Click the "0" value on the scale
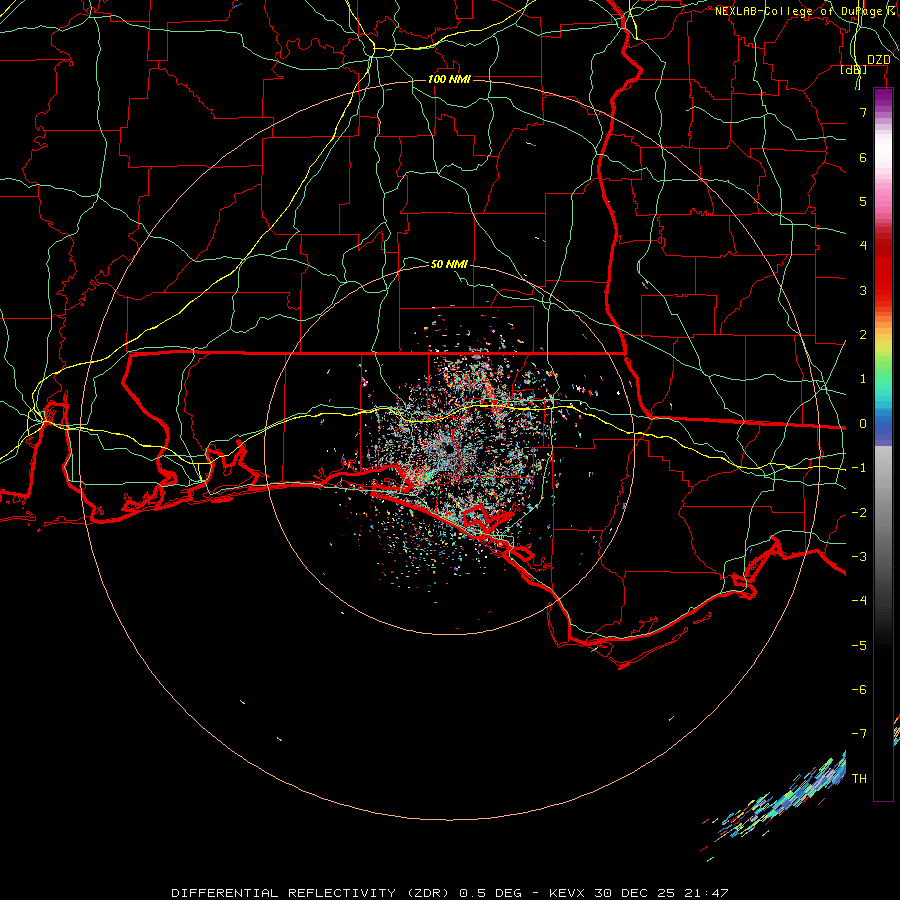Image resolution: width=900 pixels, height=900 pixels. point(863,424)
